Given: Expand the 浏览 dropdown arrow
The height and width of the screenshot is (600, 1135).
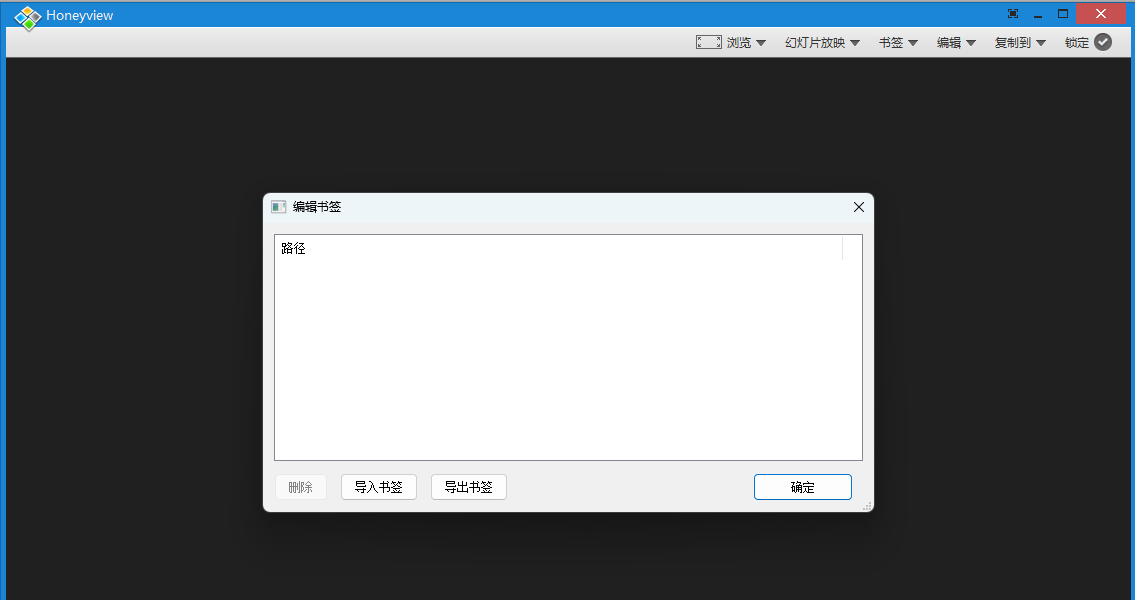Looking at the screenshot, I should click(761, 42).
